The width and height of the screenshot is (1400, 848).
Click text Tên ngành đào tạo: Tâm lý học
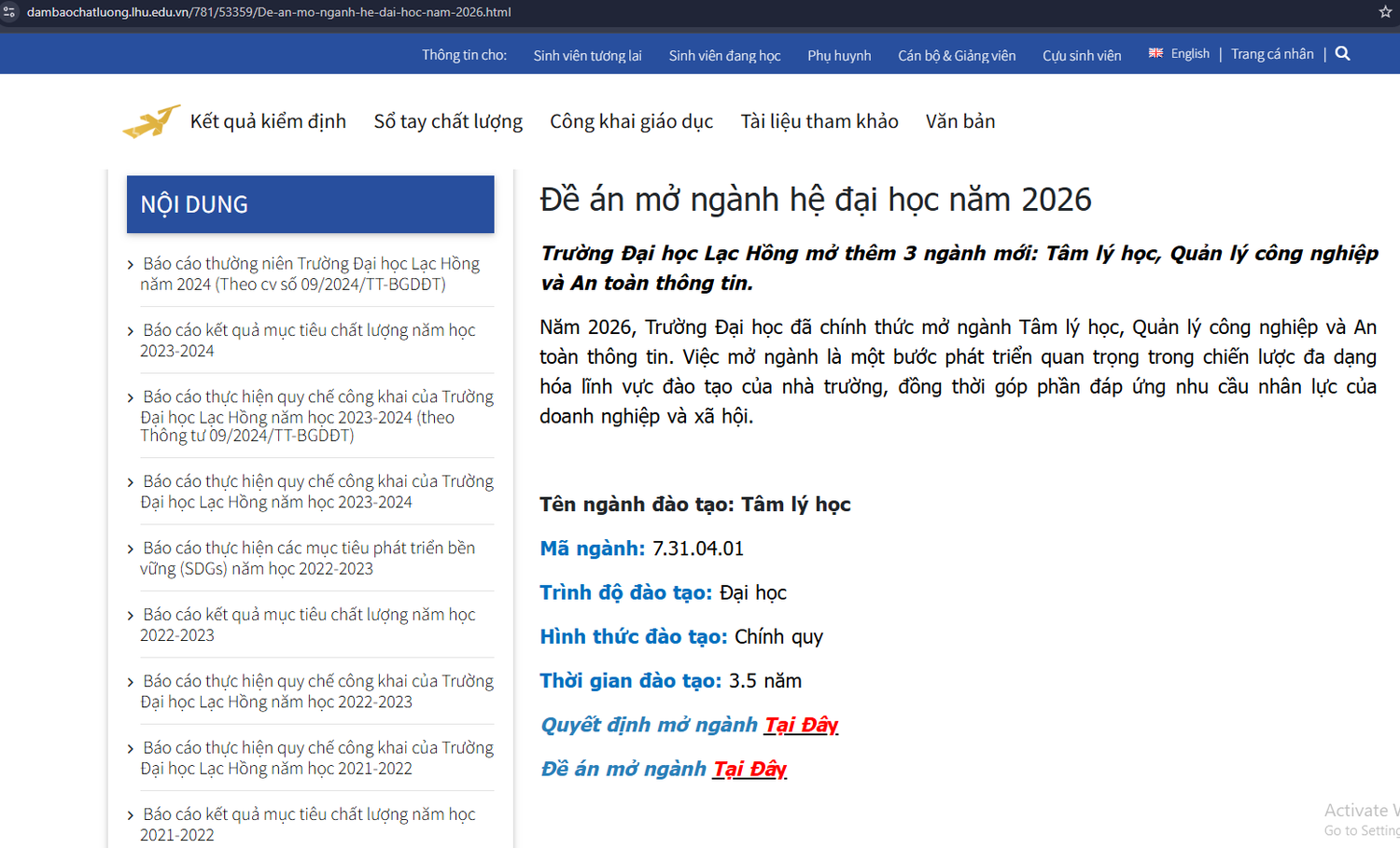coord(695,505)
